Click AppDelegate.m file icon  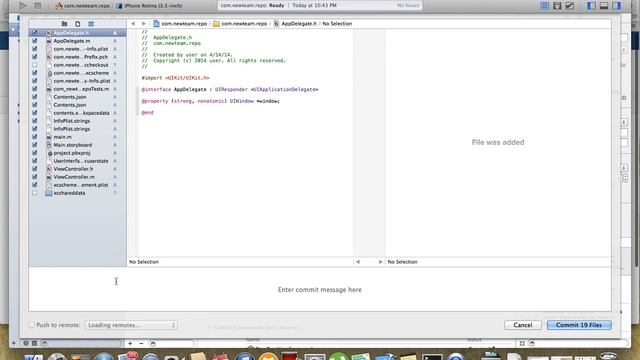49,41
